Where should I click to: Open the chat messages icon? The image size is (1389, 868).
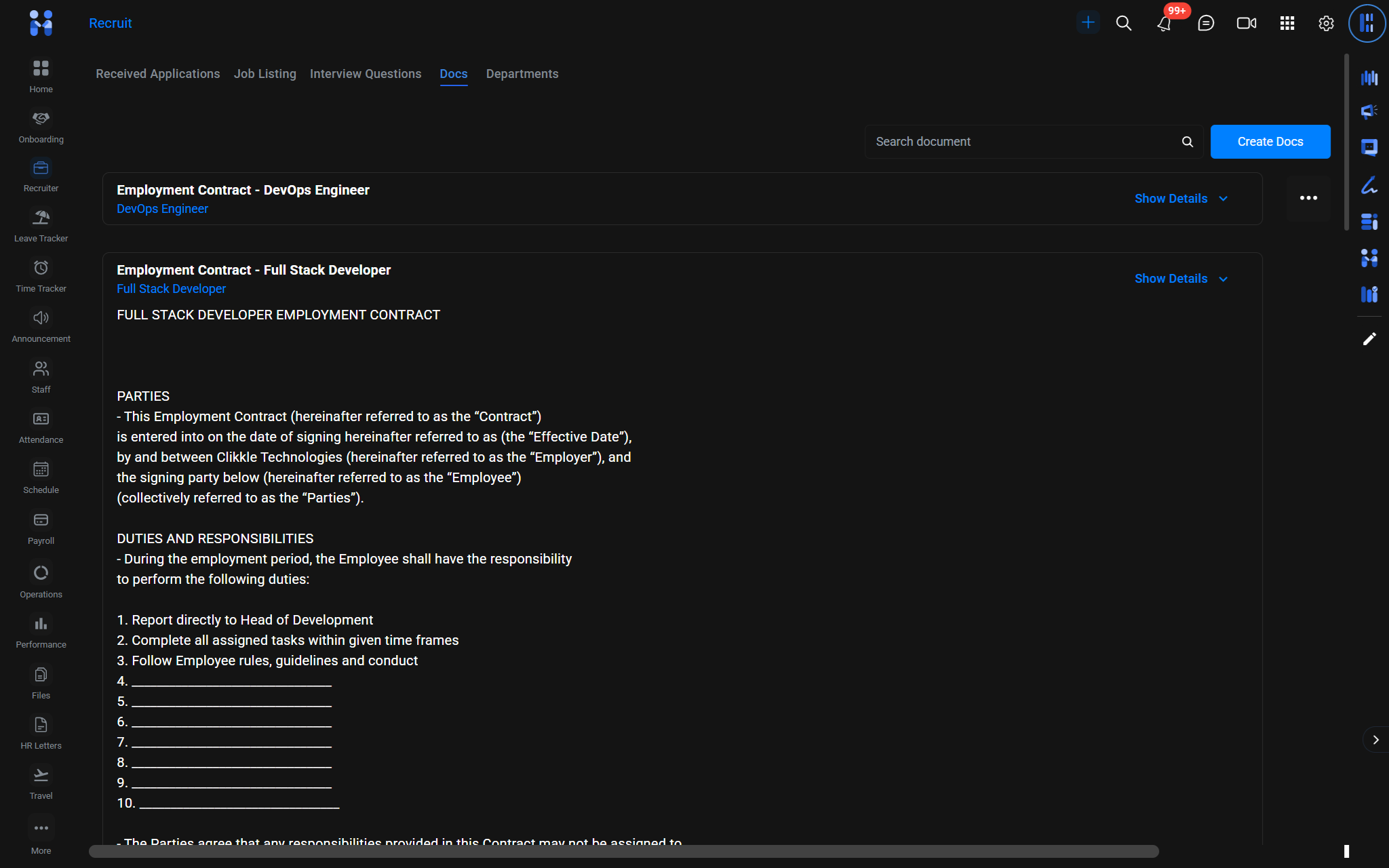pyautogui.click(x=1205, y=24)
